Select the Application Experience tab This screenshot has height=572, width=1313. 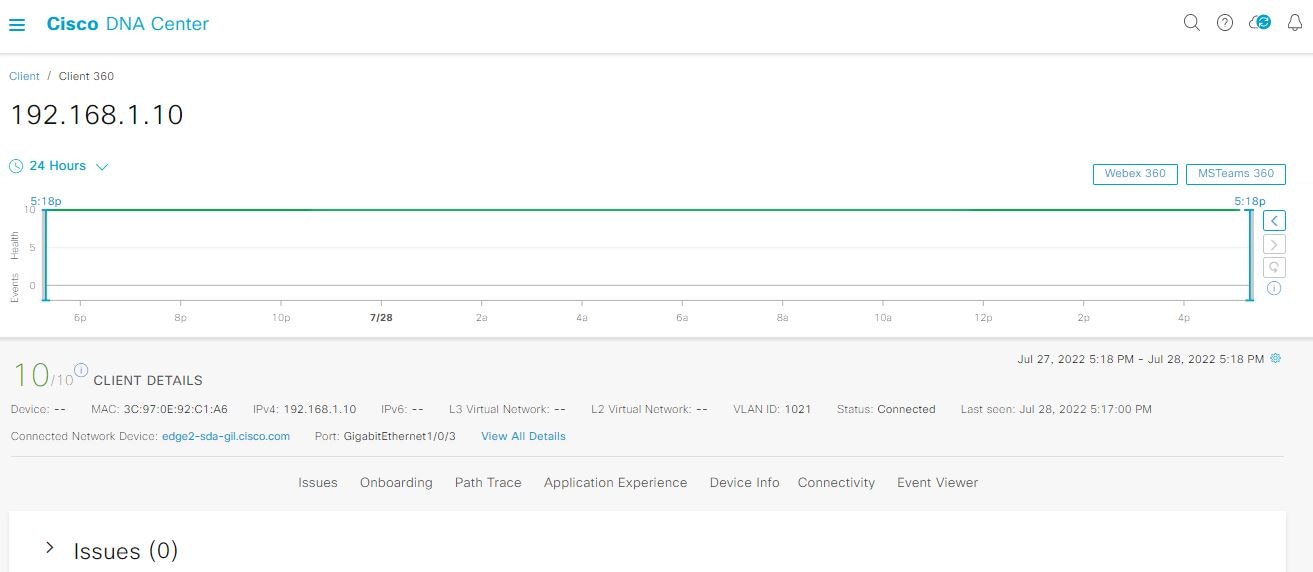tap(615, 482)
